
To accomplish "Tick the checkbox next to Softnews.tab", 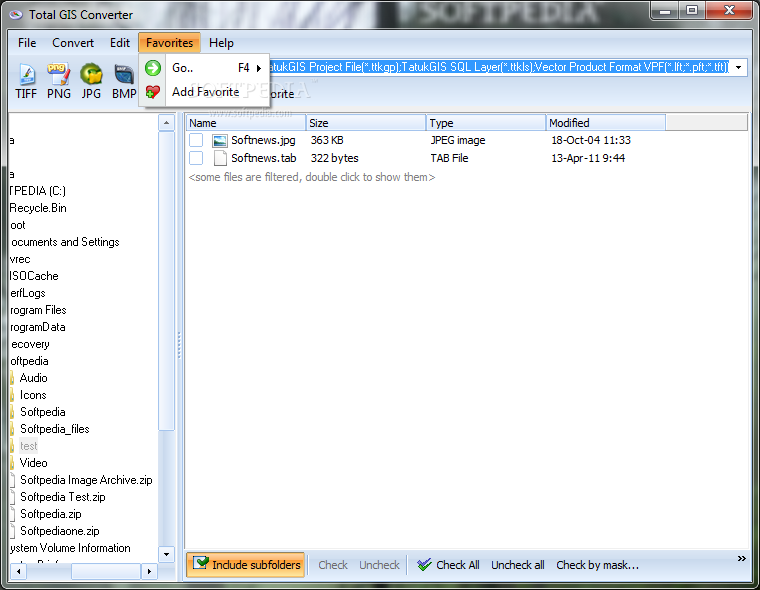I will pos(196,158).
